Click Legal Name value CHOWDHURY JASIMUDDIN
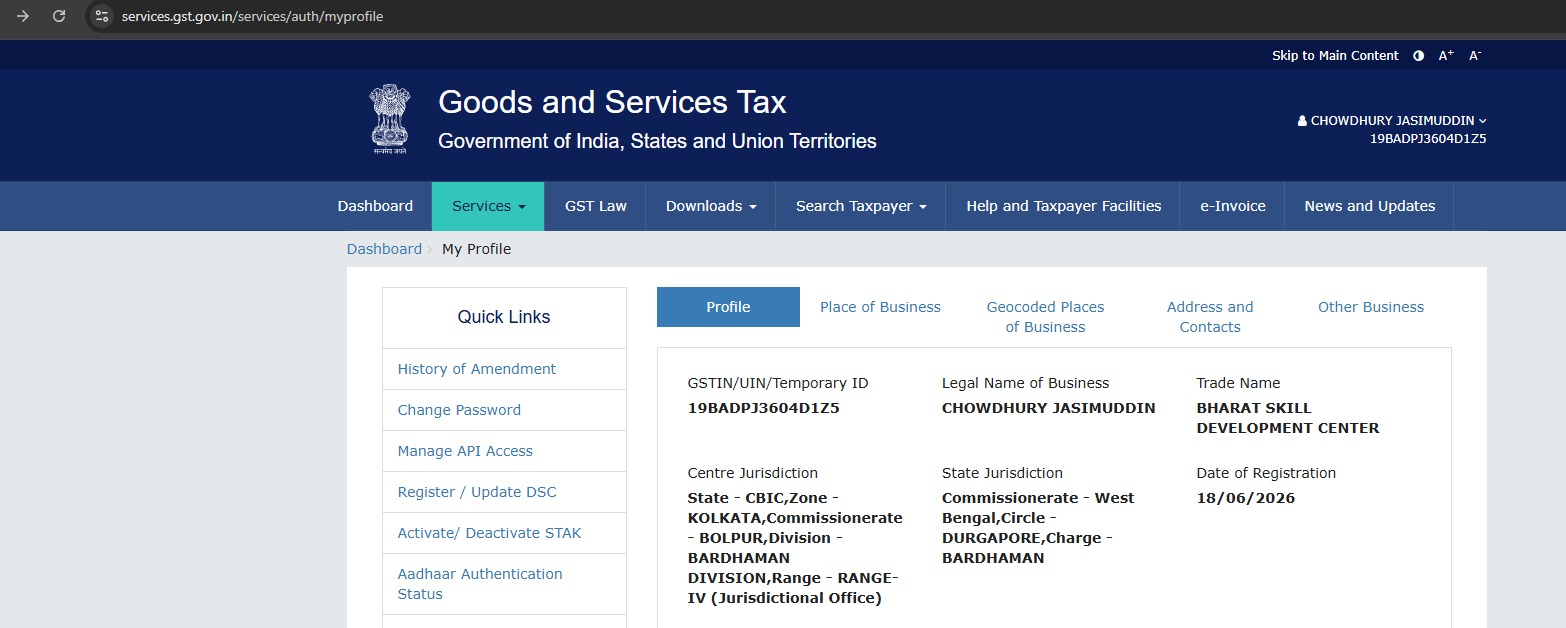The width and height of the screenshot is (1566, 628). click(1048, 408)
